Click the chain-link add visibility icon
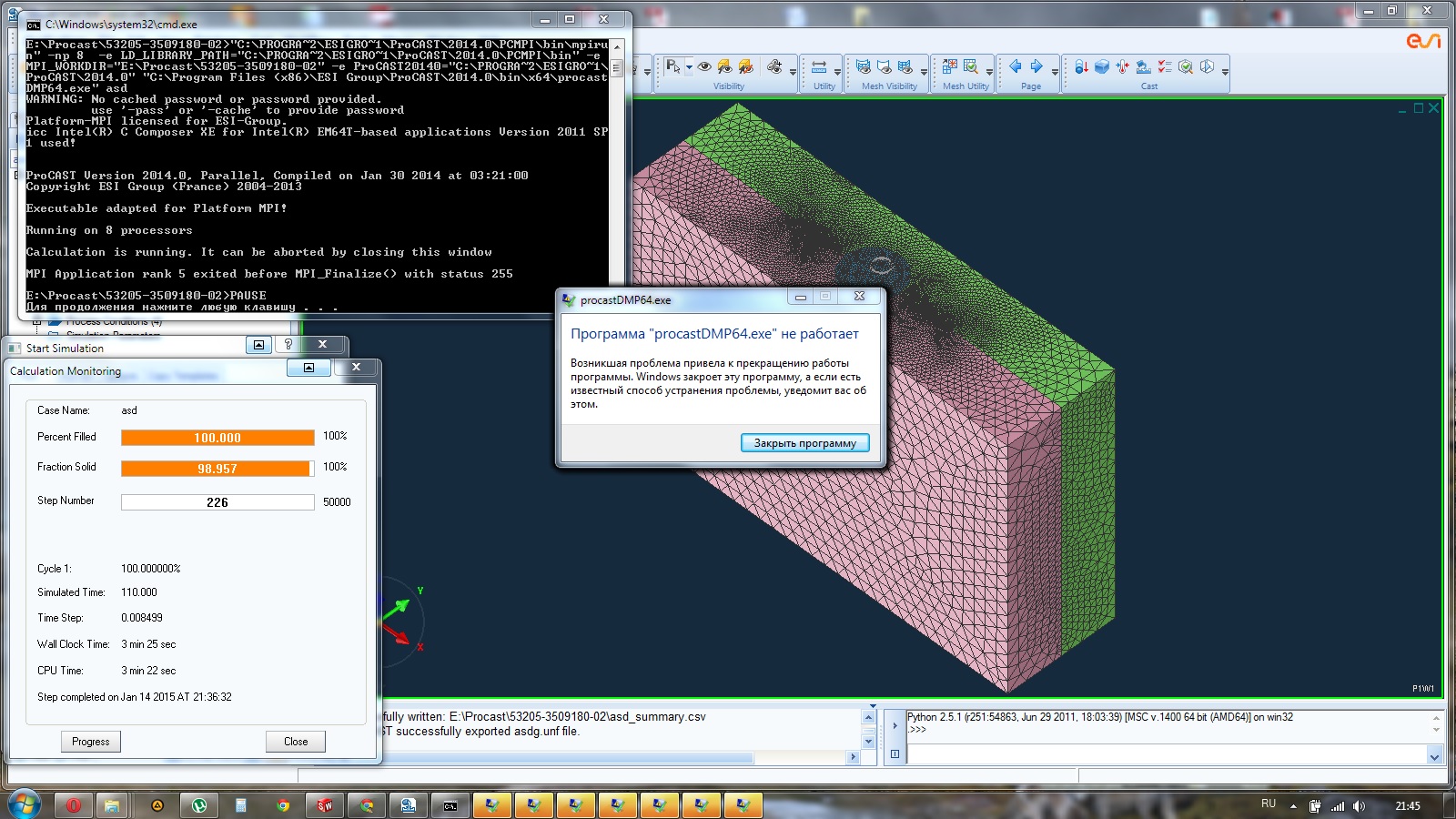This screenshot has height=819, width=1456. click(x=774, y=66)
